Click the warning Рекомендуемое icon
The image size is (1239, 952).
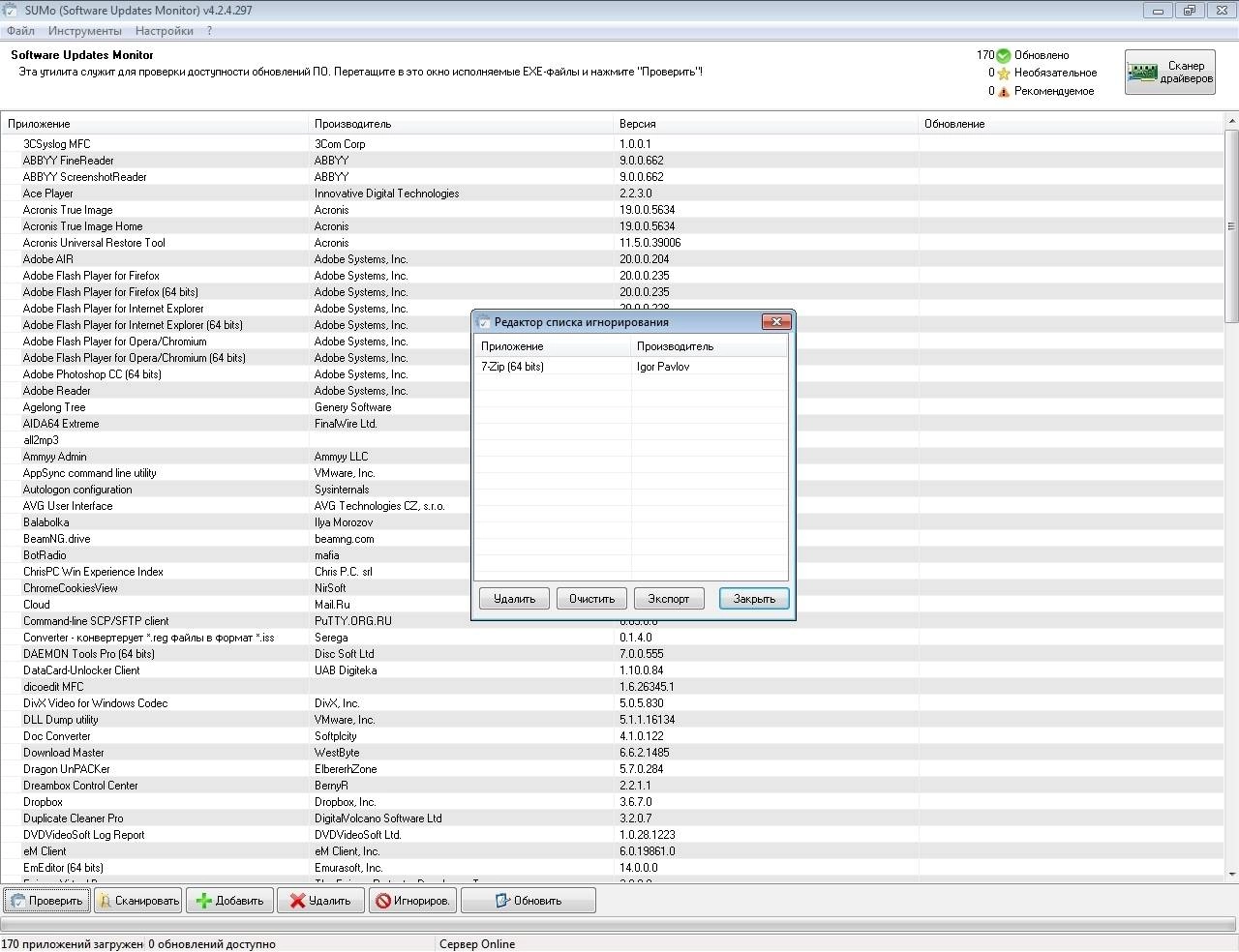(x=1004, y=91)
